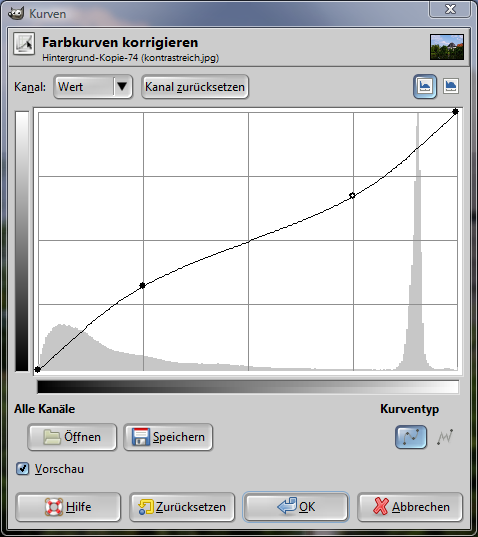The width and height of the screenshot is (478, 537).
Task: Open Hilfe for the curves dialog
Action: click(x=68, y=507)
